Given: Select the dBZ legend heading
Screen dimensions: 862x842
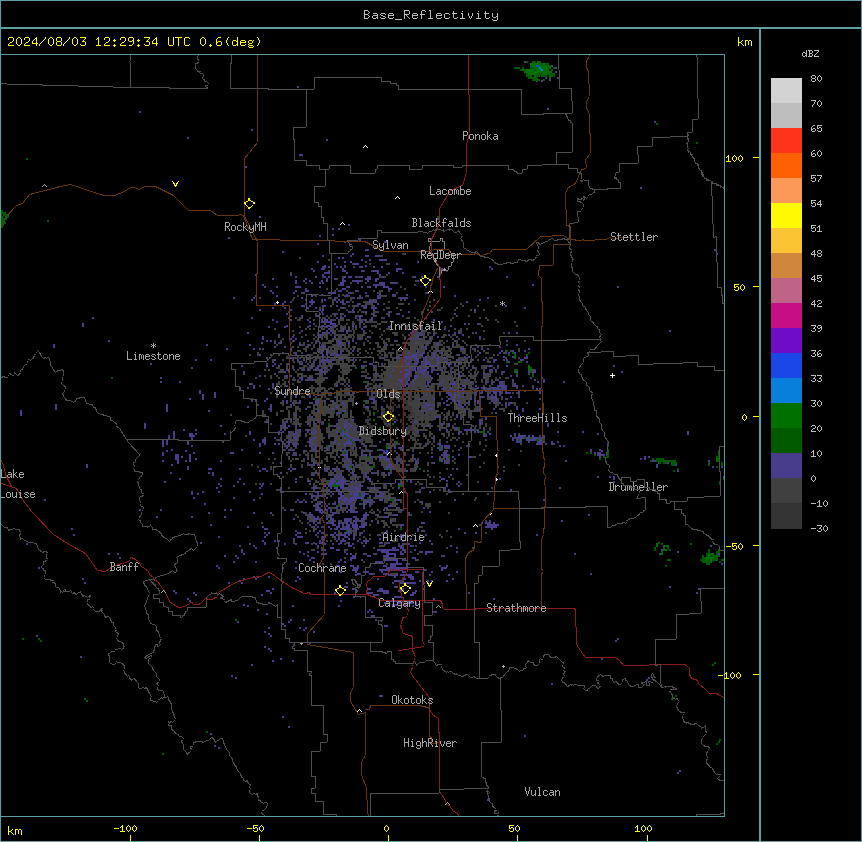Looking at the screenshot, I should (x=810, y=53).
